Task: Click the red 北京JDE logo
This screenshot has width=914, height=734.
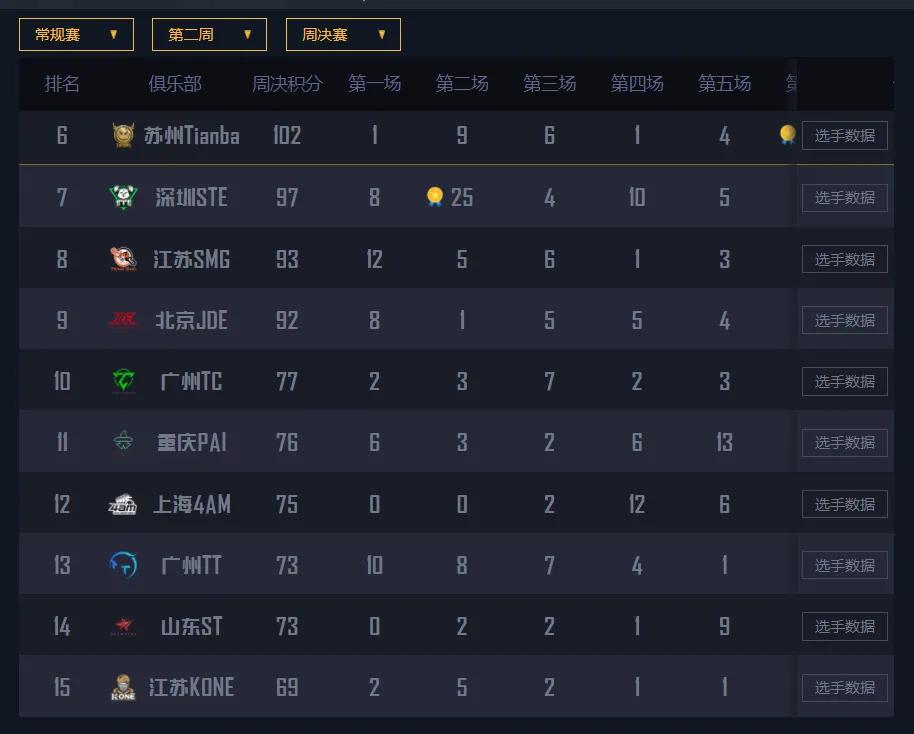Action: (x=123, y=320)
